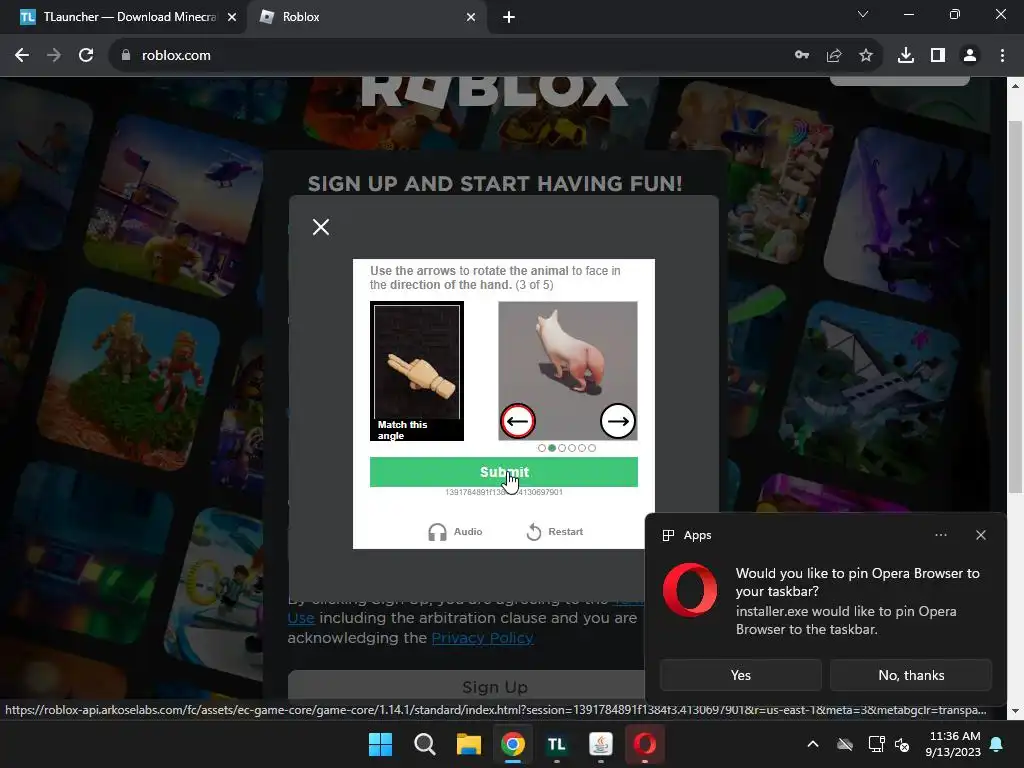Open the network display tray icon
Viewport: 1024px width, 768px height.
[876, 744]
